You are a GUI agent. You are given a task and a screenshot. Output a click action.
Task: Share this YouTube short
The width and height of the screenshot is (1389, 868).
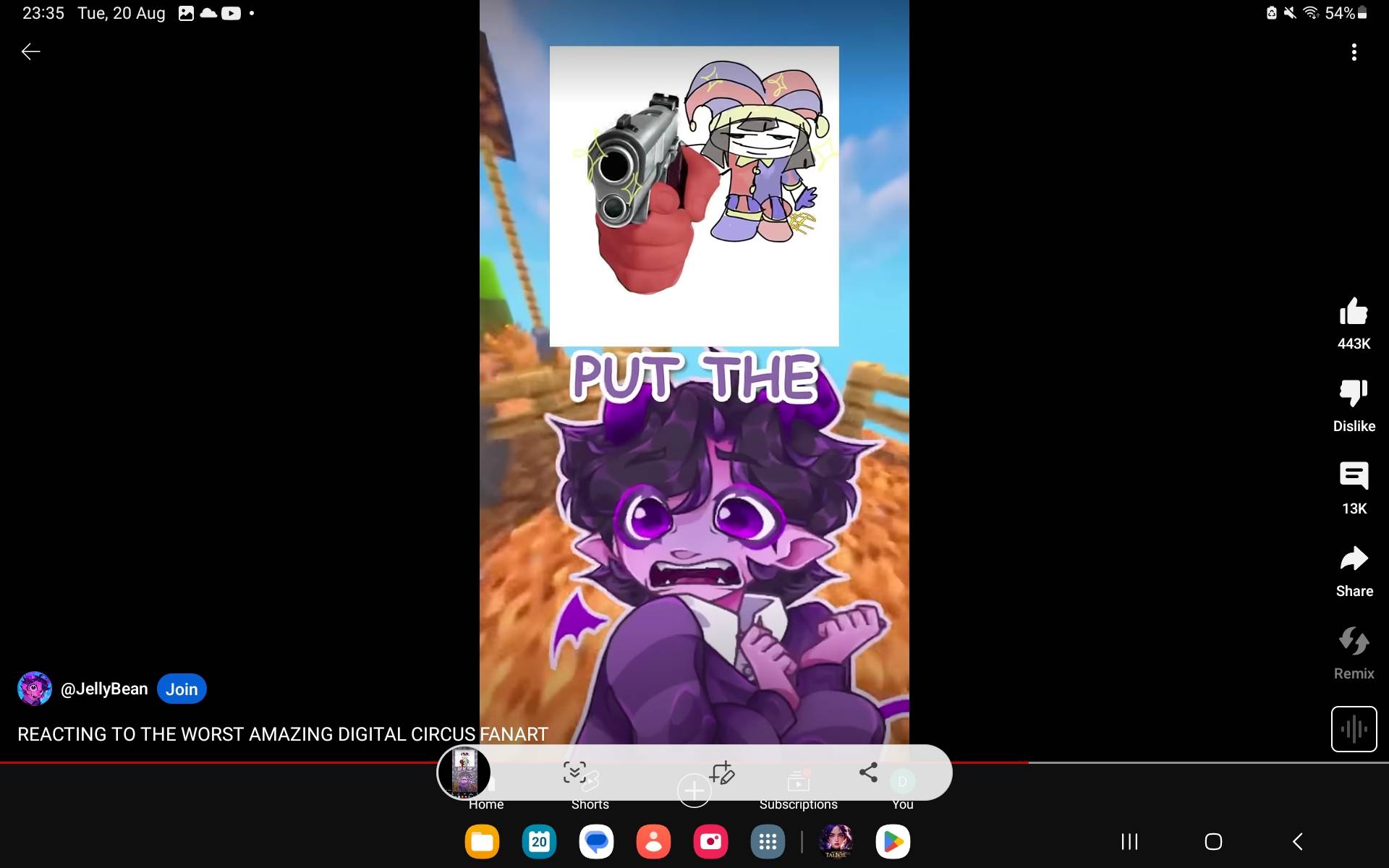tap(1354, 559)
